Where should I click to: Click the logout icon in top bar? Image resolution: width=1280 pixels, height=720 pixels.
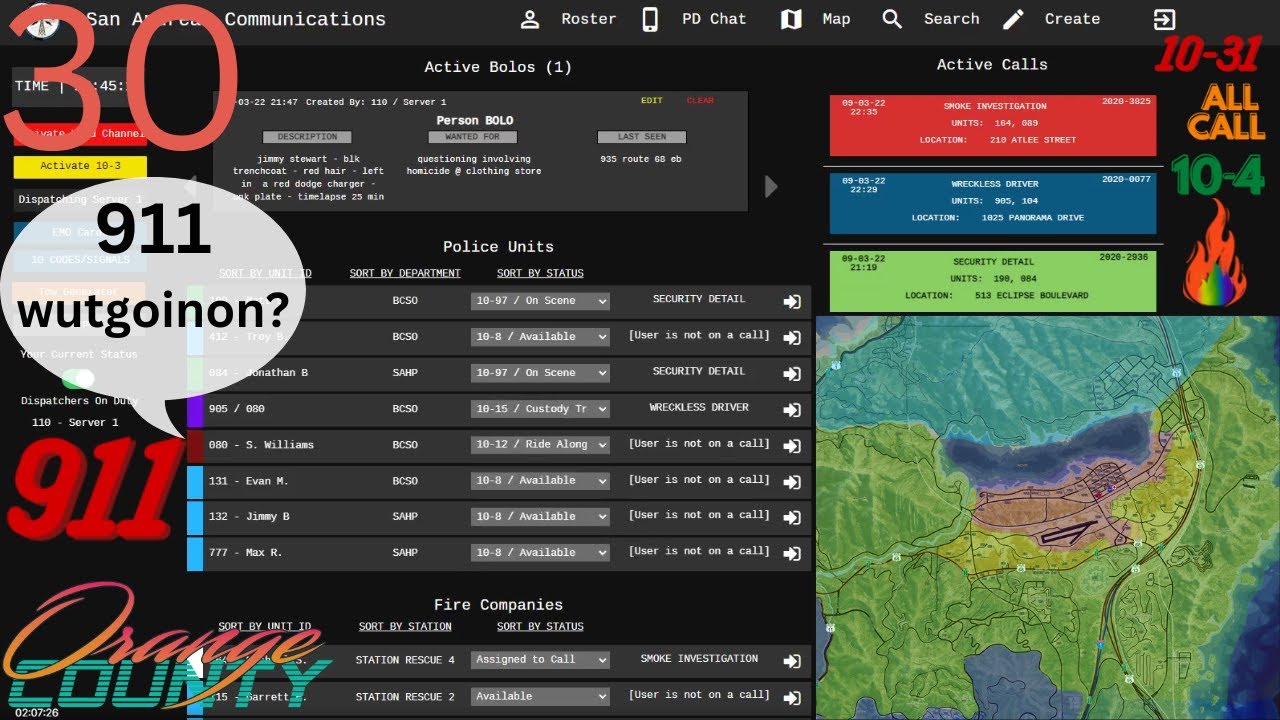pyautogui.click(x=1164, y=20)
